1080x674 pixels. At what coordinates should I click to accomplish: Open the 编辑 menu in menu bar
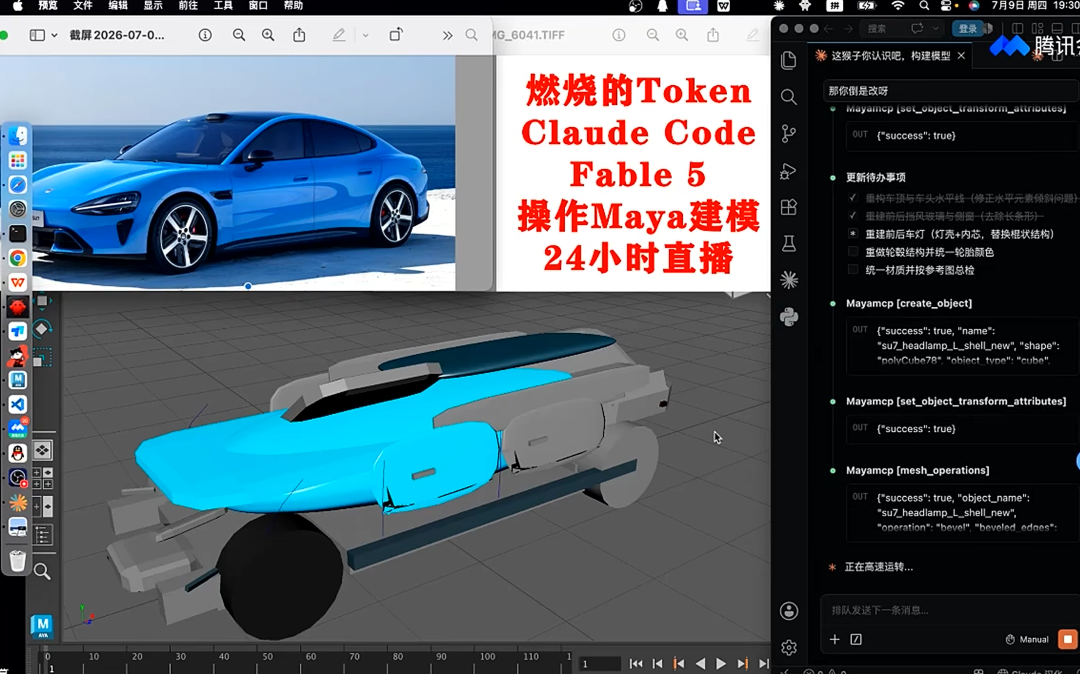tap(118, 6)
